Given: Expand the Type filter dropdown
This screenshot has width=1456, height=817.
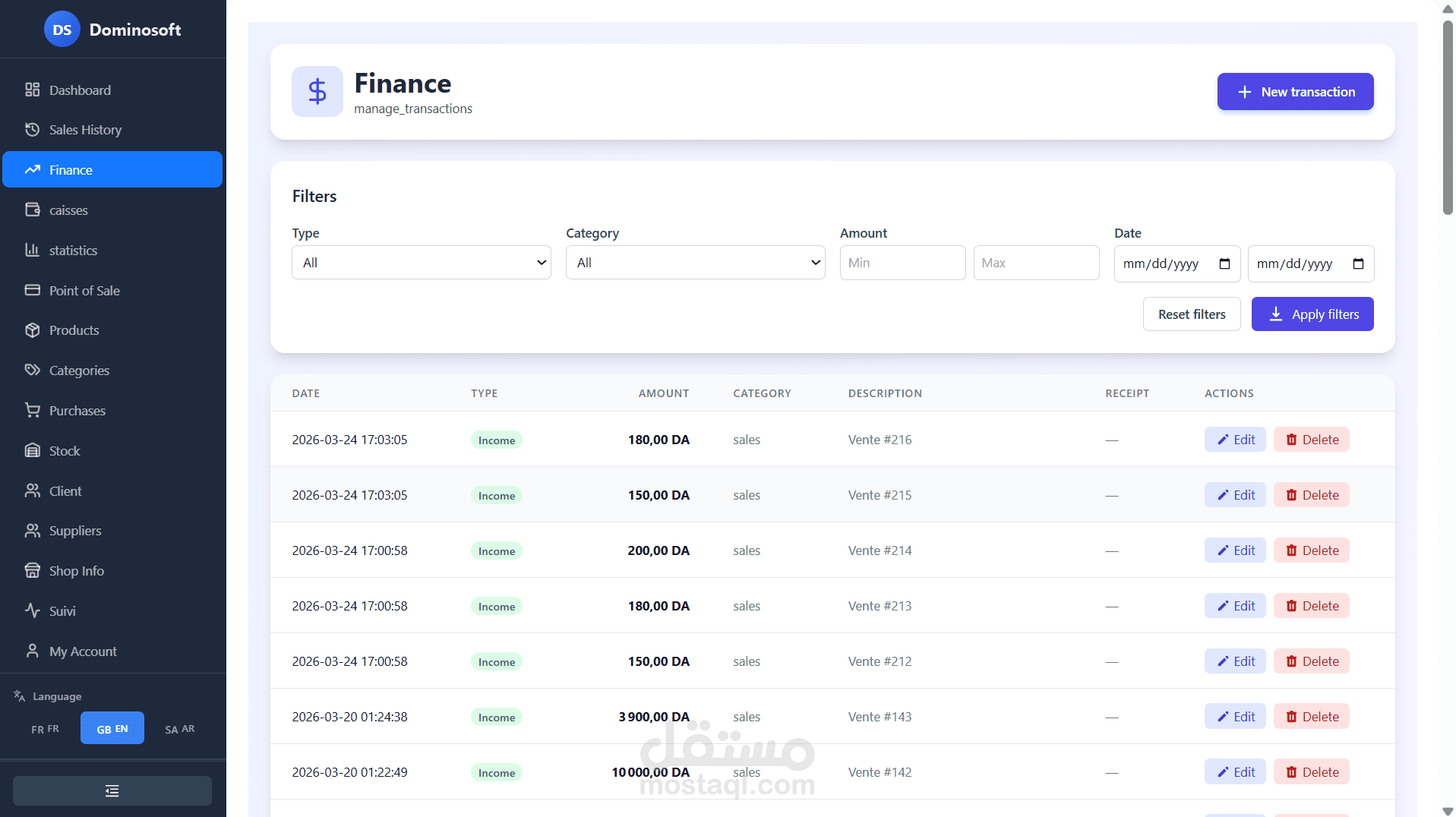Looking at the screenshot, I should 422,263.
